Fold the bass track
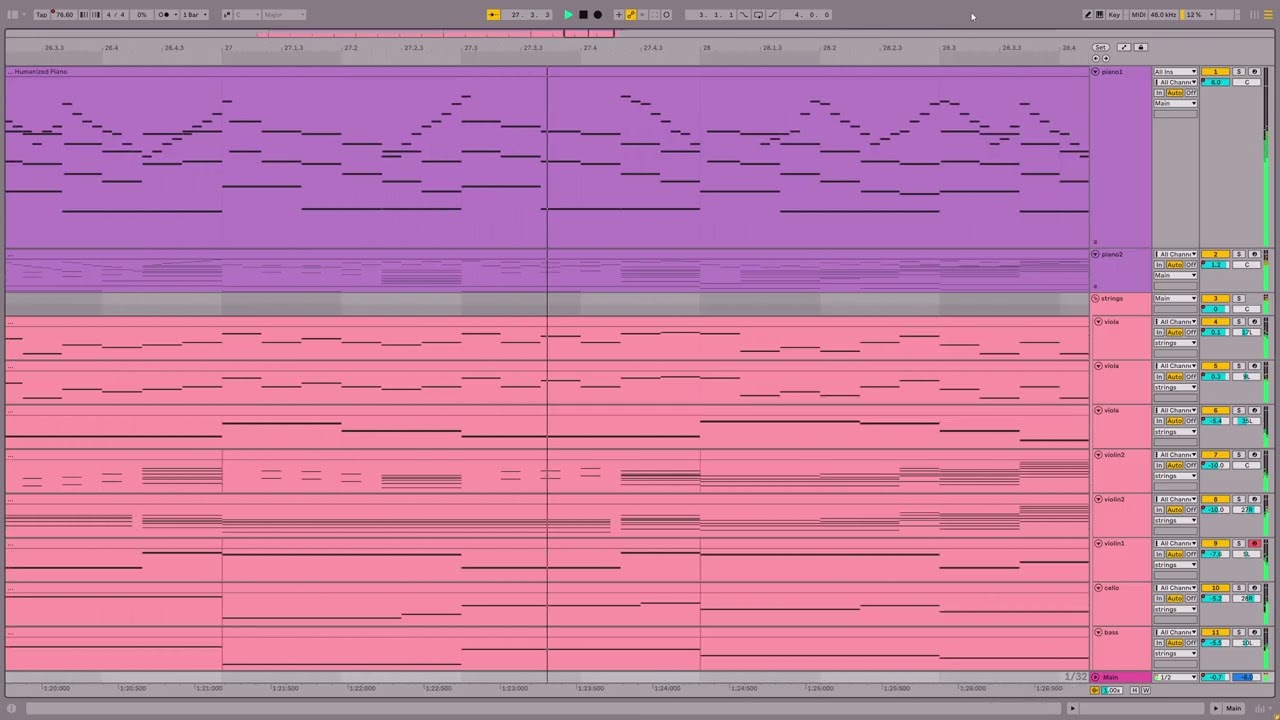1280x720 pixels. pos(1098,632)
